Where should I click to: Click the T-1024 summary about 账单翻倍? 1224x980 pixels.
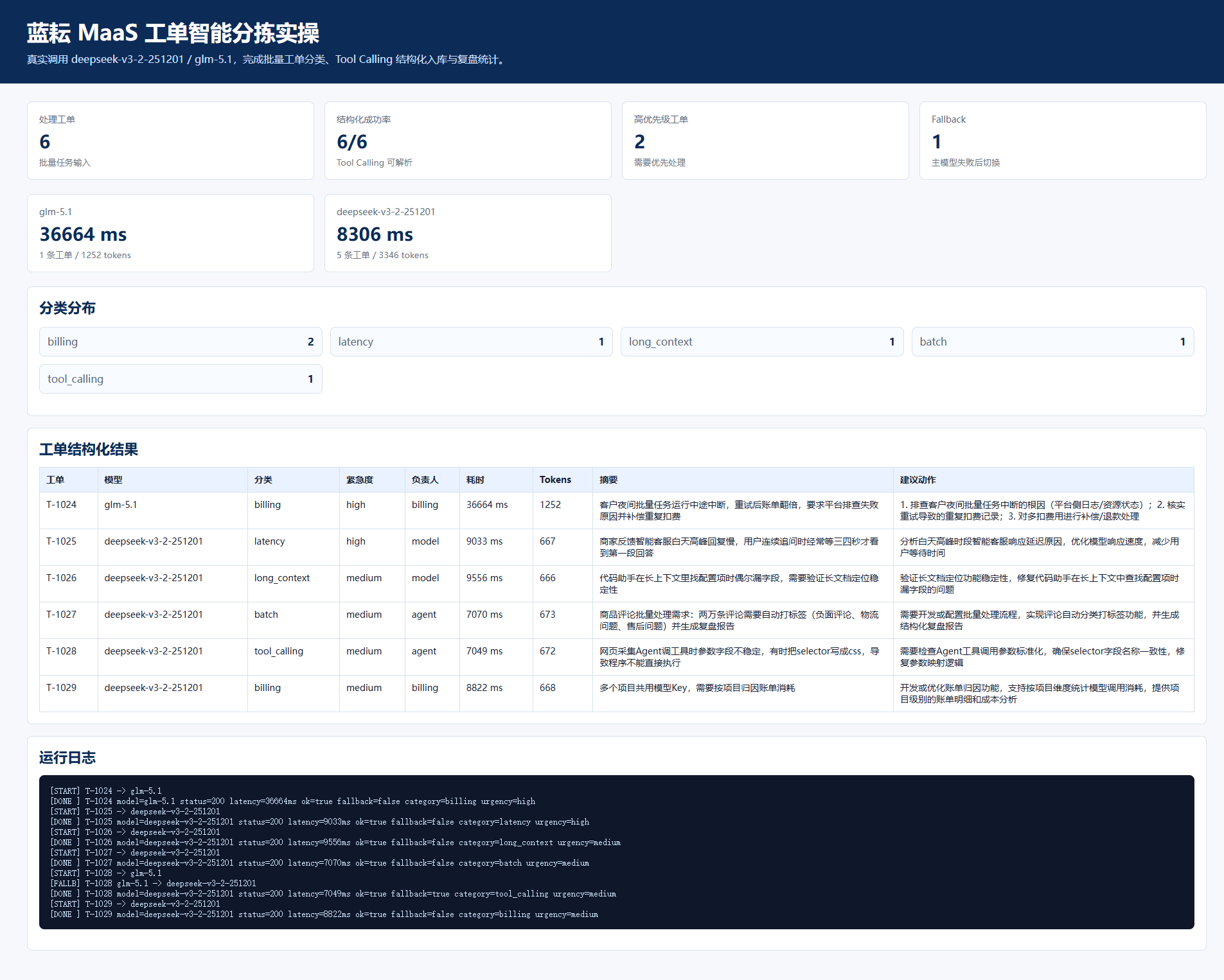(x=743, y=511)
